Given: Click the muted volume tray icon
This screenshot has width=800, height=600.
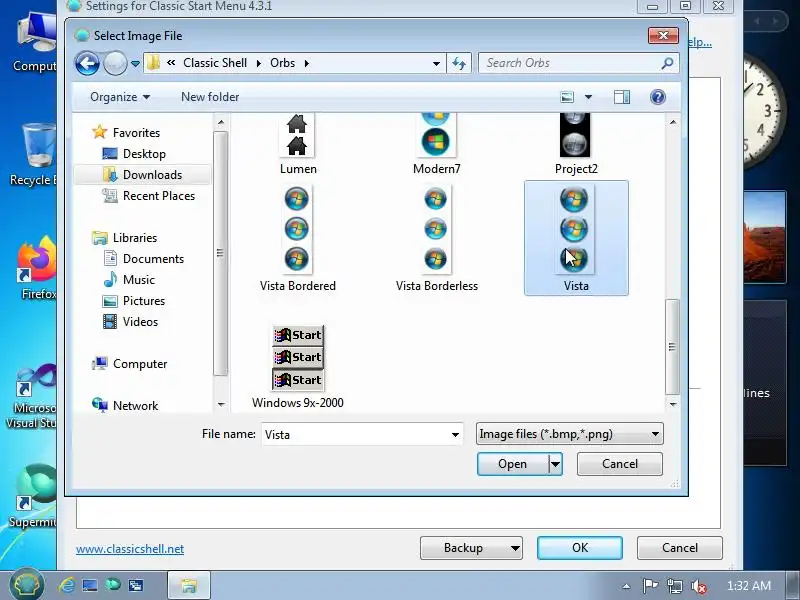Looking at the screenshot, I should click(698, 586).
